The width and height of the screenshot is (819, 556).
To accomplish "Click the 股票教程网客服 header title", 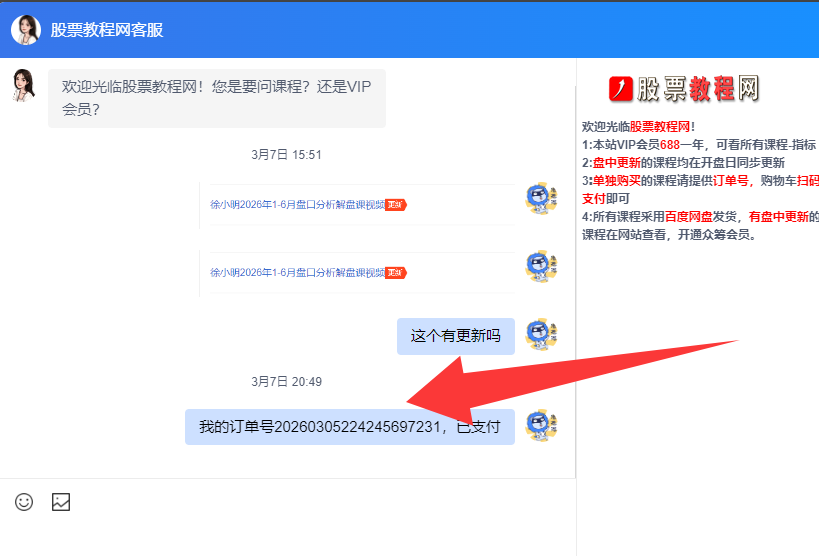I will [107, 30].
